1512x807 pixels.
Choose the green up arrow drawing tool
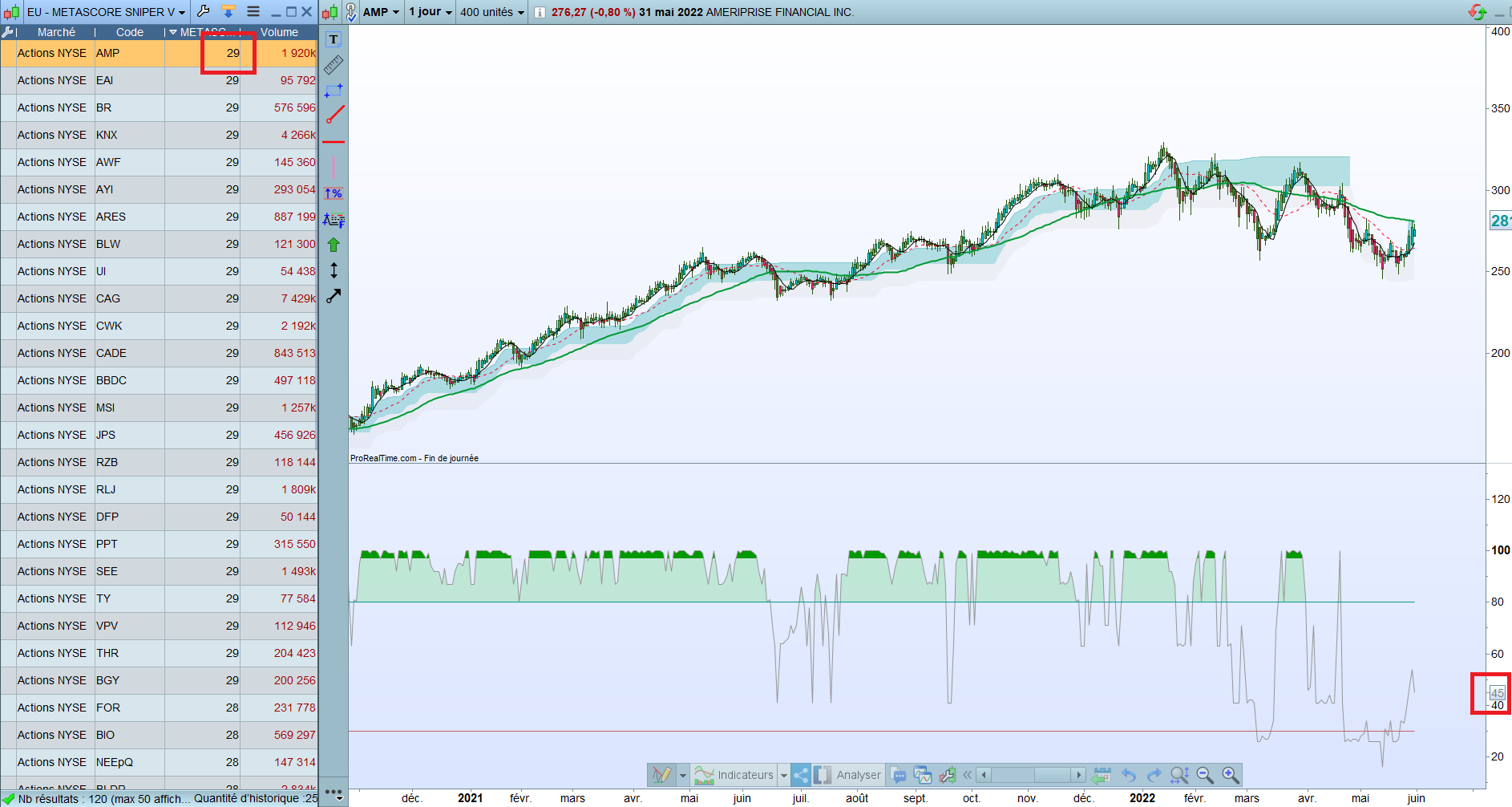pyautogui.click(x=334, y=245)
